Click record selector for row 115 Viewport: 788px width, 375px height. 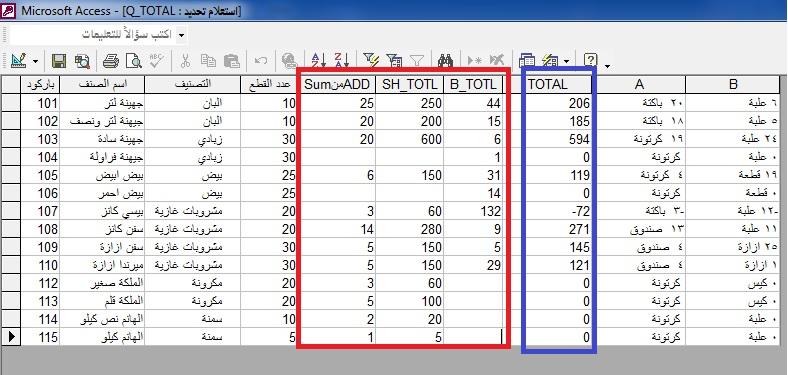click(11, 337)
